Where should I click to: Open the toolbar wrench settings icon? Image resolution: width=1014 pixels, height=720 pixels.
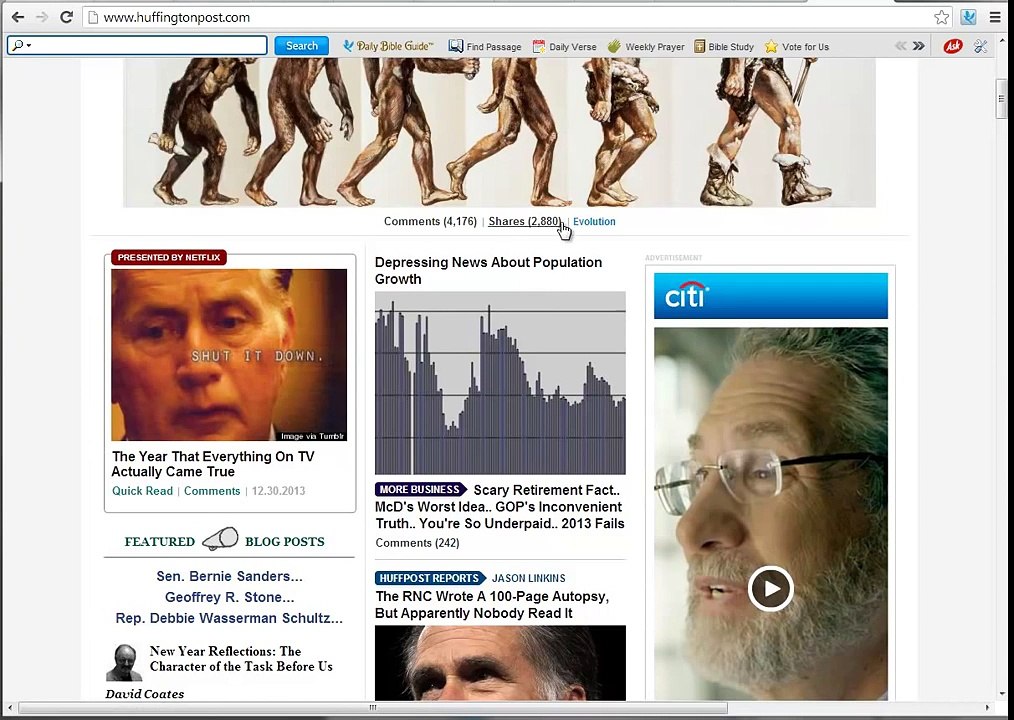pos(981,46)
